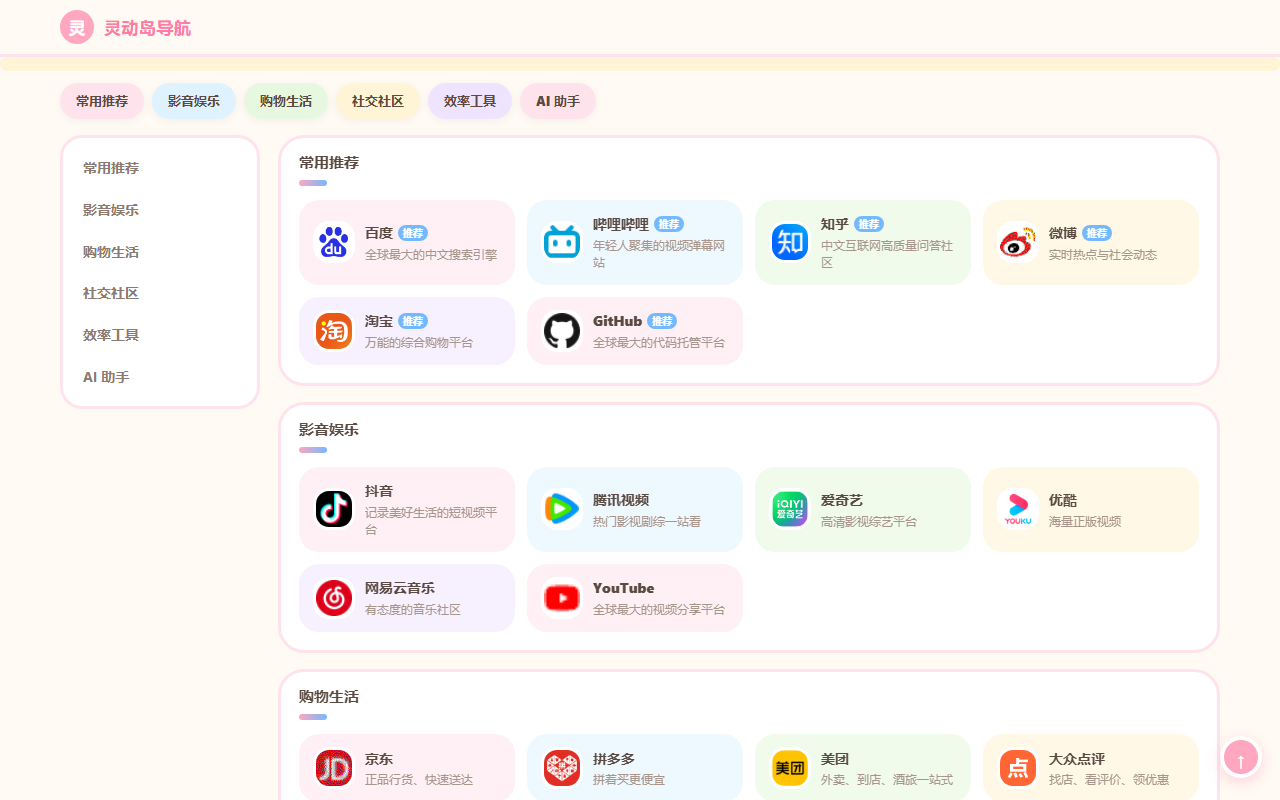The width and height of the screenshot is (1280, 800).
Task: Select the 社交社区 pill tab at top
Action: pos(378,101)
